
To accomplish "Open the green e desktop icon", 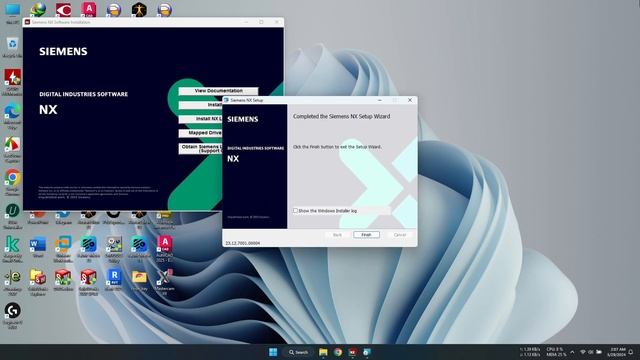I will pos(12,281).
